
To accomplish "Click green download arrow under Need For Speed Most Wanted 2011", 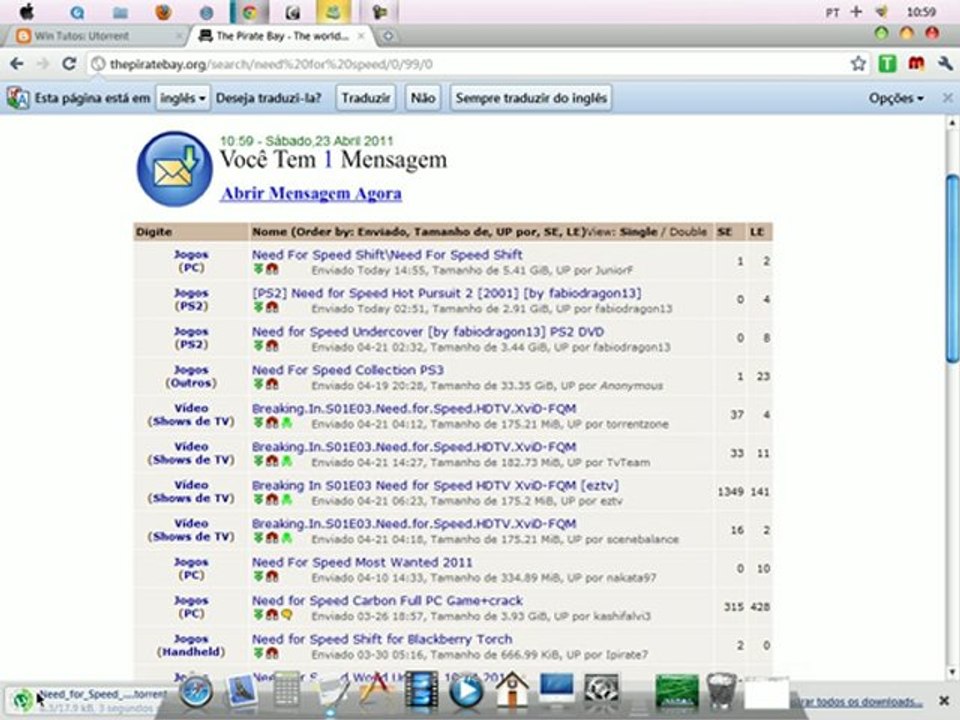I will point(258,576).
